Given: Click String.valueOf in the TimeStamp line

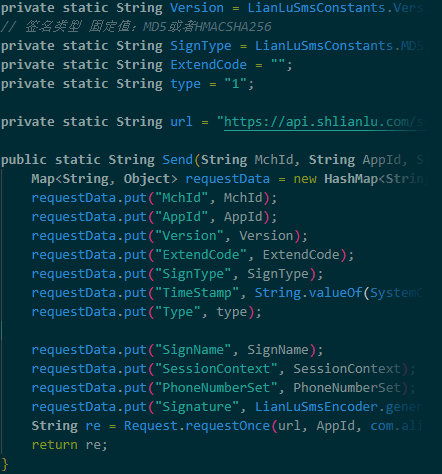Looking at the screenshot, I should 308,293.
